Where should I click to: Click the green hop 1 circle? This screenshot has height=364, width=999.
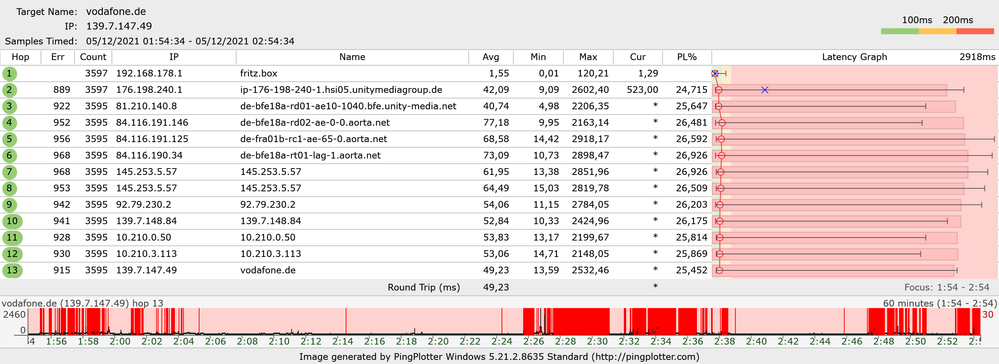(10, 74)
